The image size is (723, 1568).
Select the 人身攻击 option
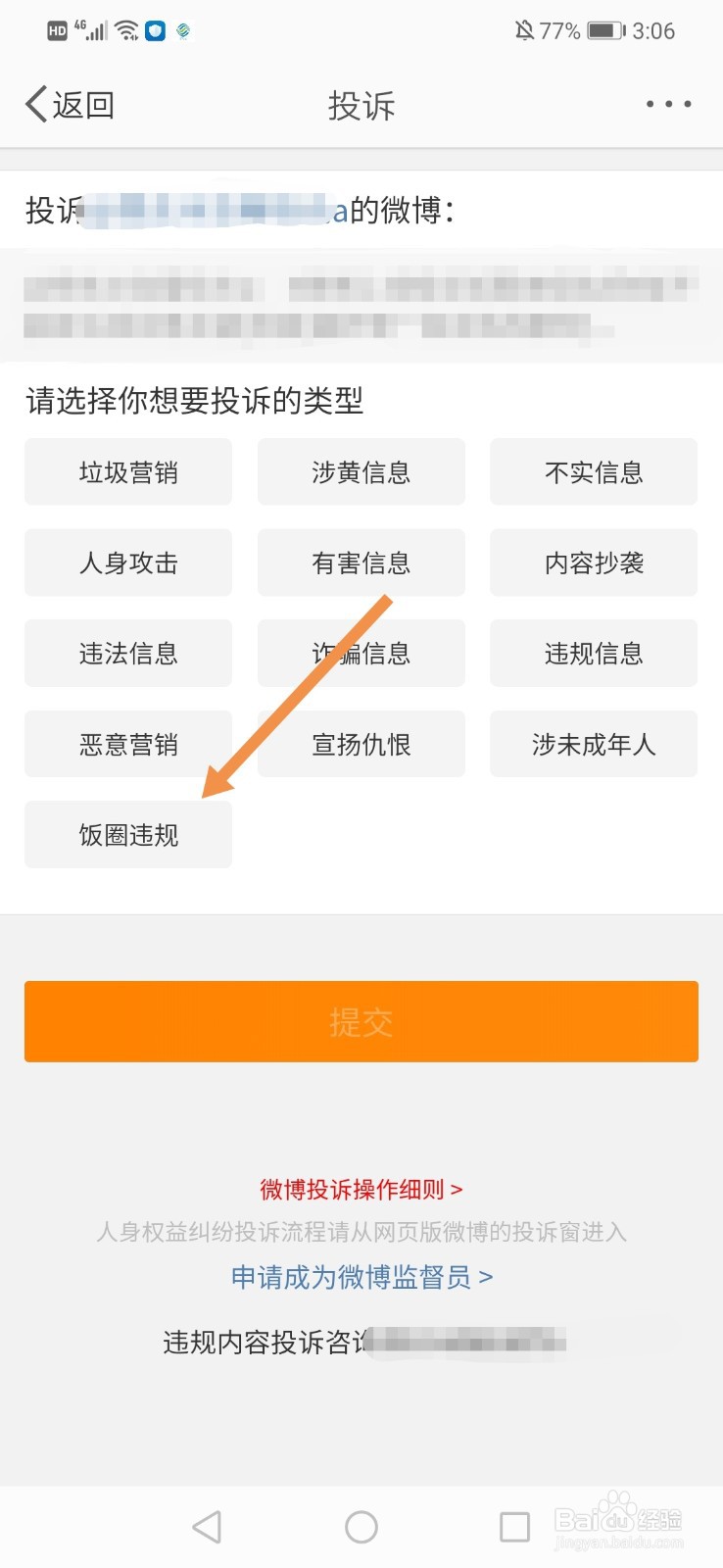128,563
